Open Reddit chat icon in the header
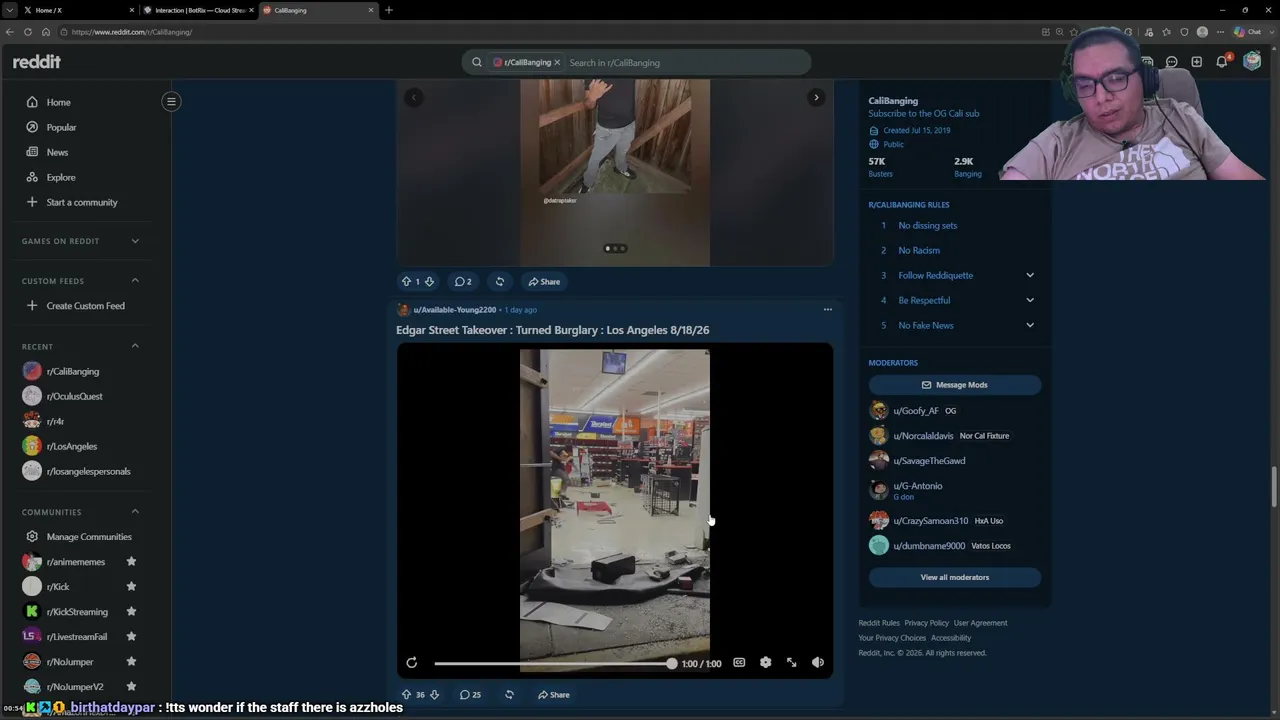This screenshot has width=1280, height=720. point(1171,62)
